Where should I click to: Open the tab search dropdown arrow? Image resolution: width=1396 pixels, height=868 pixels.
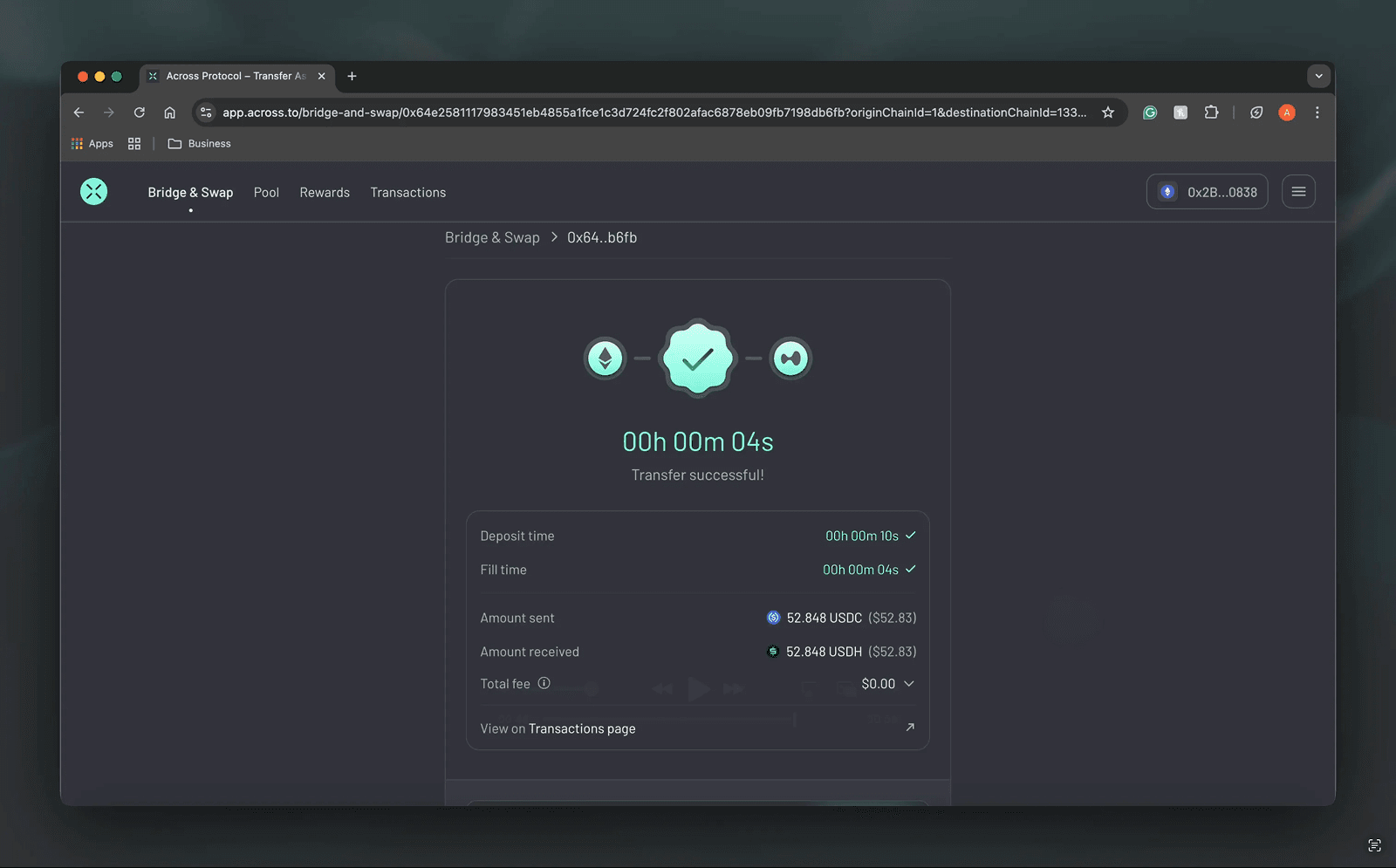1318,76
